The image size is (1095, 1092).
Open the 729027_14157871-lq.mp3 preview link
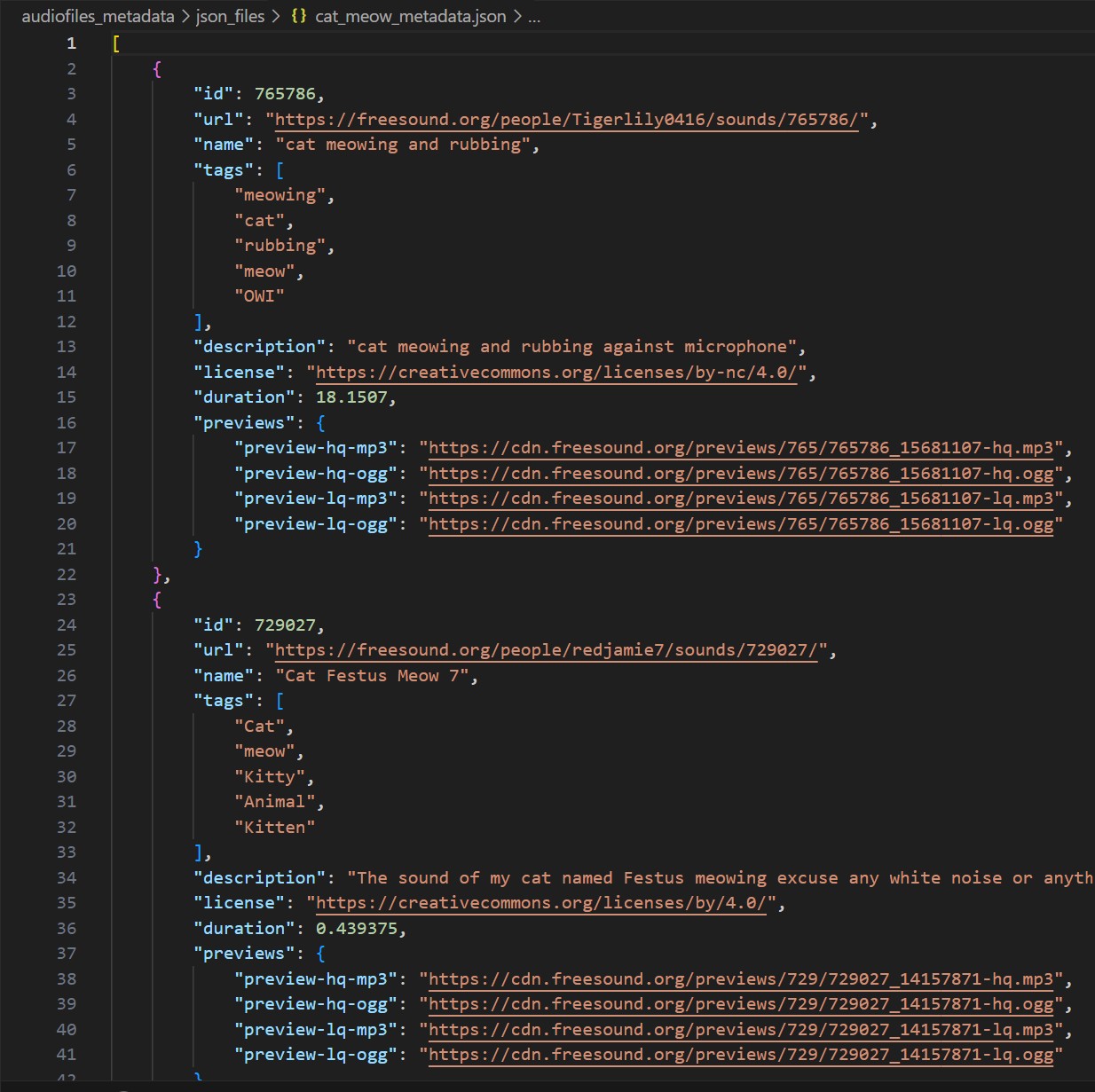(741, 1030)
